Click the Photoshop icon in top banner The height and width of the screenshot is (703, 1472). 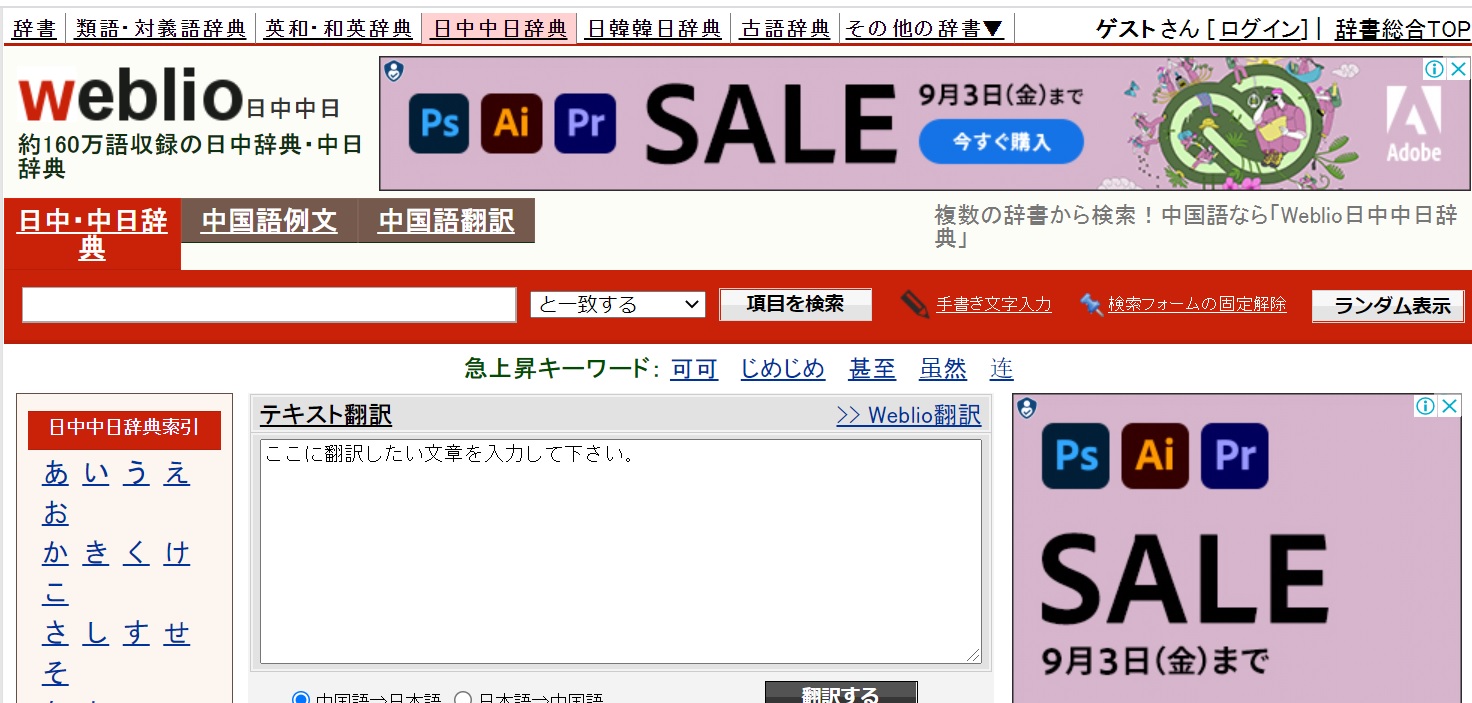(x=438, y=123)
